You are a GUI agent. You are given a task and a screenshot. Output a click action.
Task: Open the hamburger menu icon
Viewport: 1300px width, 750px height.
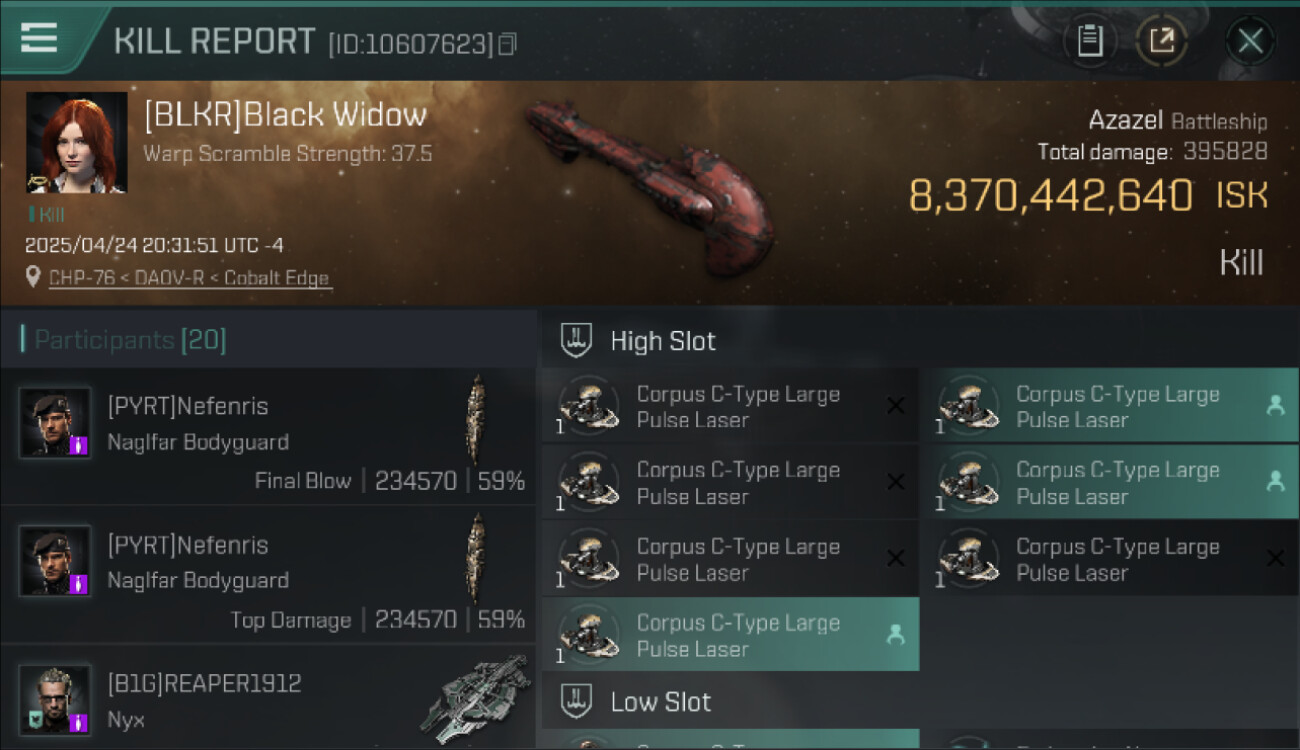(x=38, y=37)
